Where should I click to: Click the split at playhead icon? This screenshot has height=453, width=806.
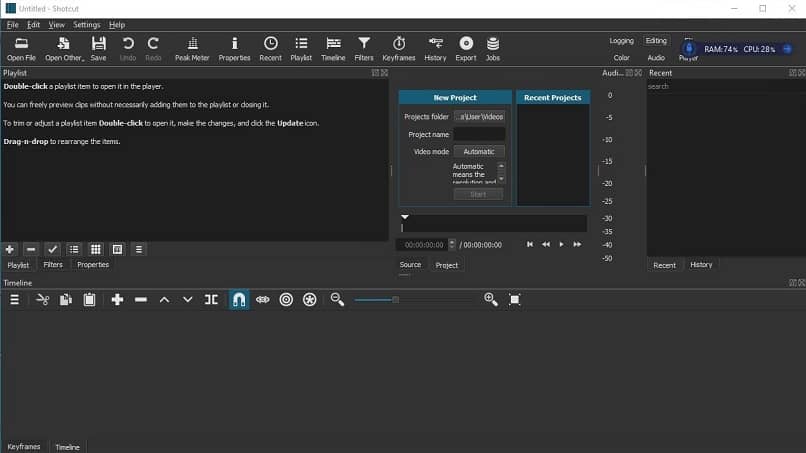click(211, 299)
